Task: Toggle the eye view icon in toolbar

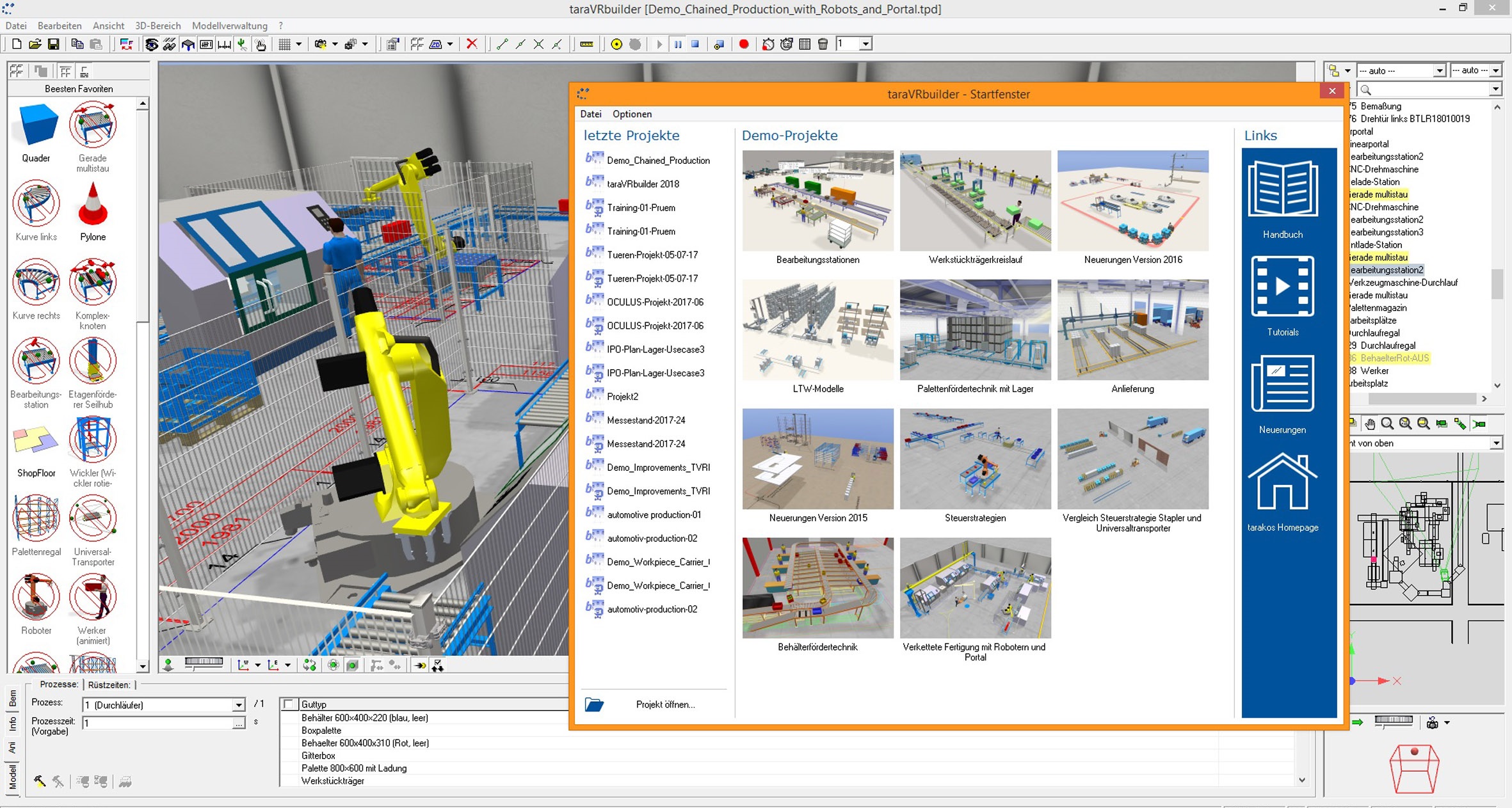Action: 151,44
